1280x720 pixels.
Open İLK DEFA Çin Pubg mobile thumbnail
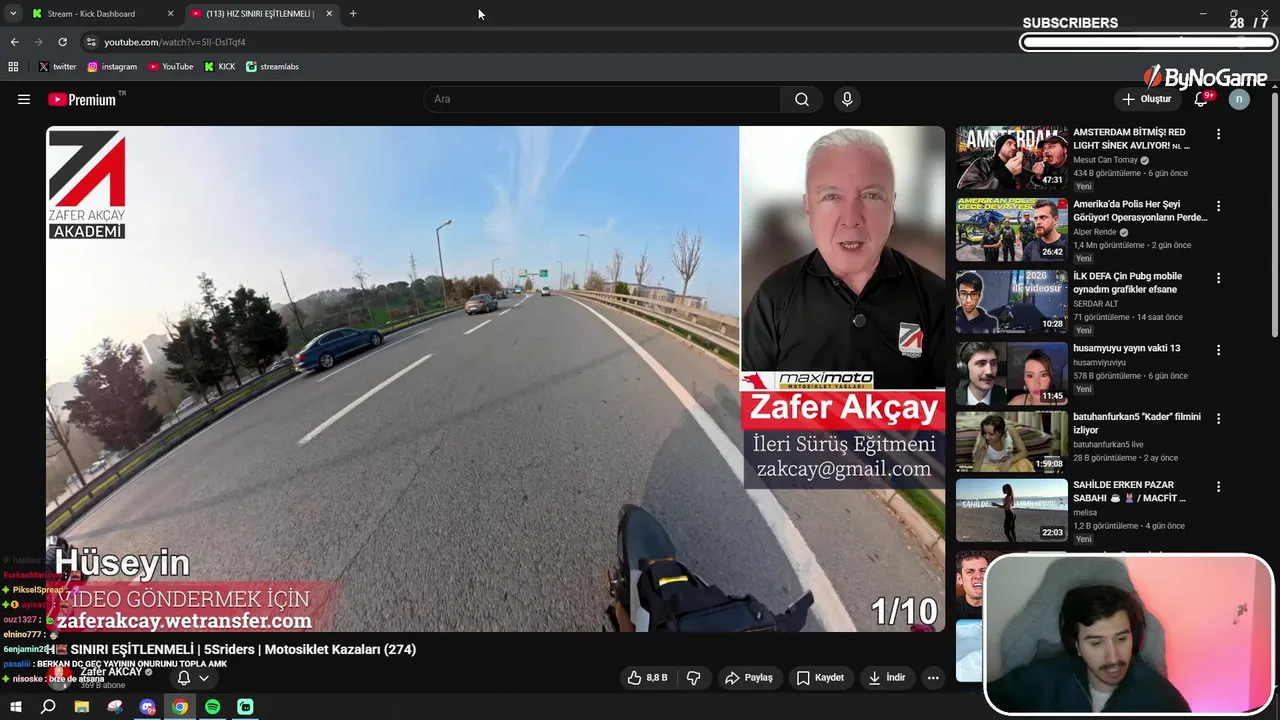[x=1012, y=301]
